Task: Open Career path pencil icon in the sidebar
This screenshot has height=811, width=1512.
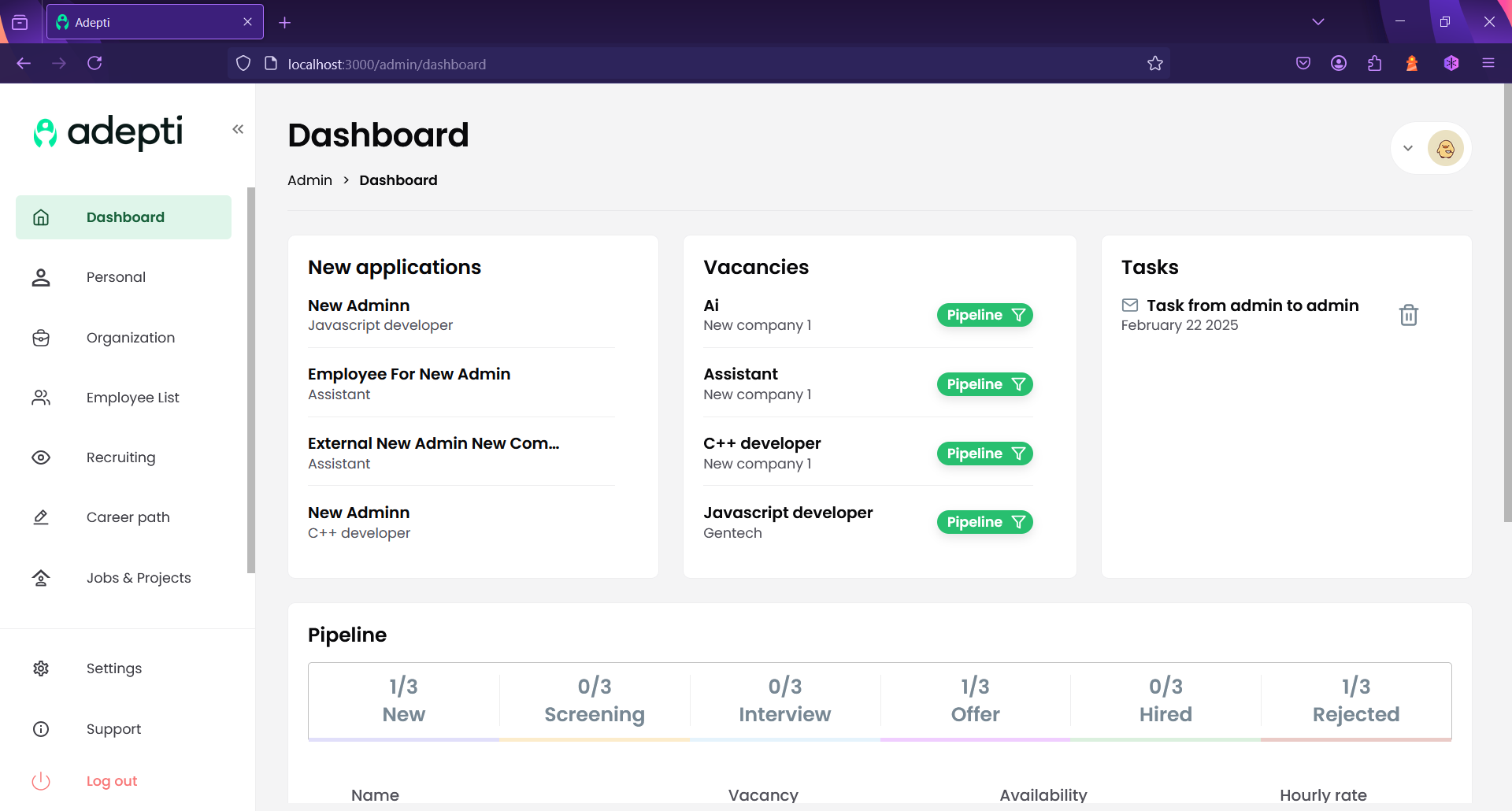Action: (x=41, y=517)
